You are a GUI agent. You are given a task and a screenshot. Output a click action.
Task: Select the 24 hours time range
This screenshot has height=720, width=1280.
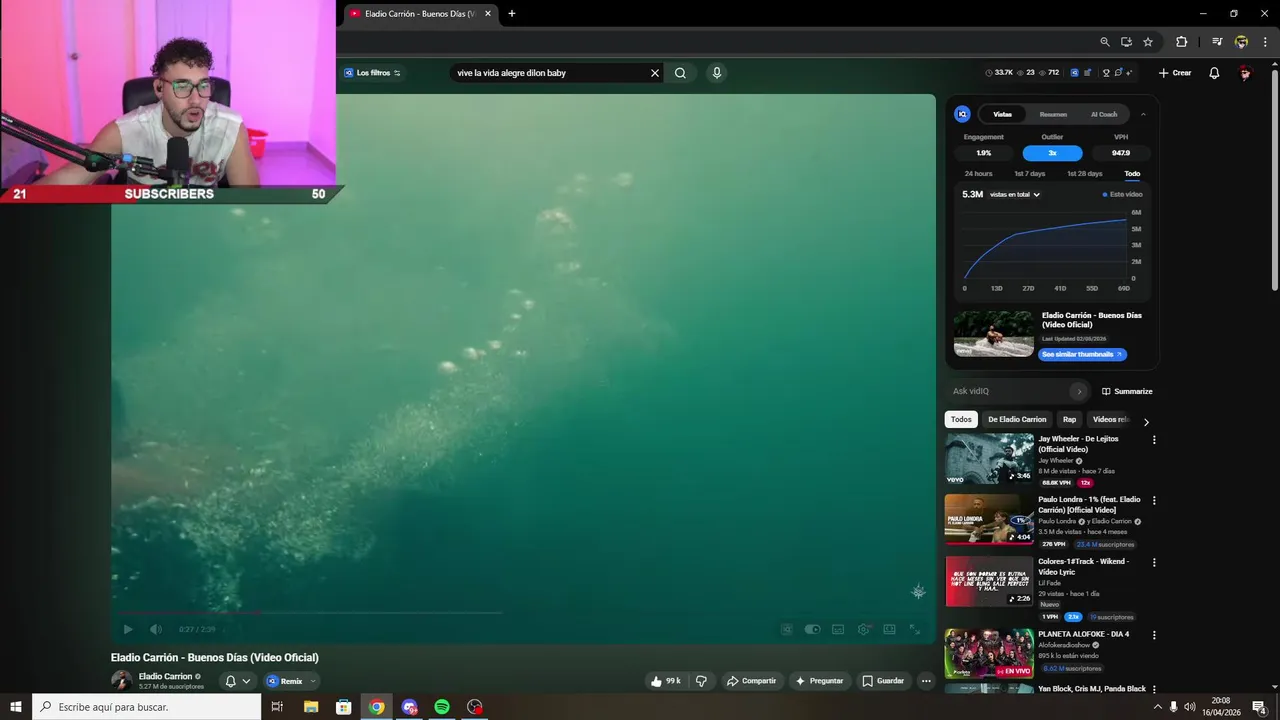point(978,174)
